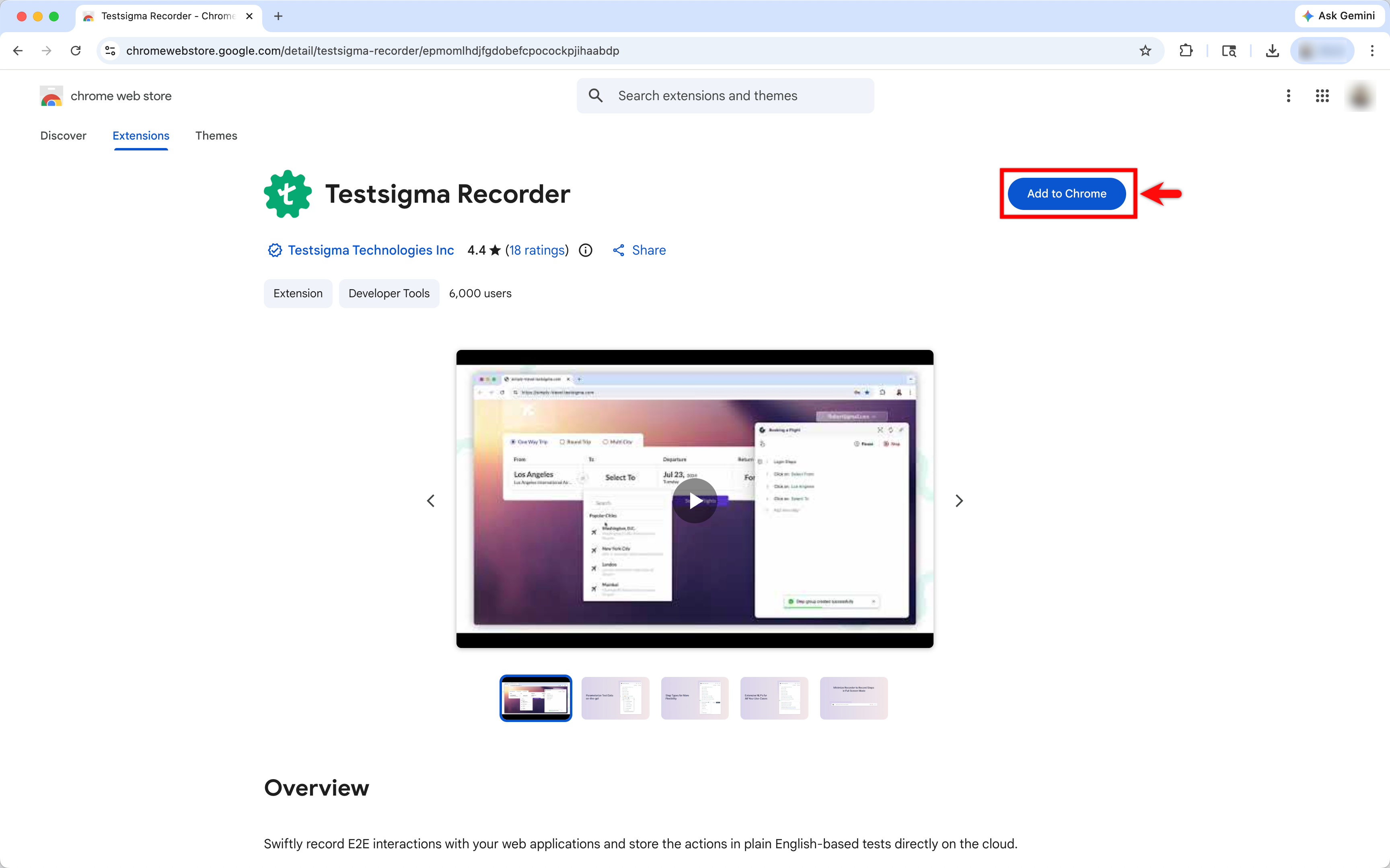Open Testsigma Technologies Inc publisher link
Screen dimensions: 1390x868
point(371,250)
